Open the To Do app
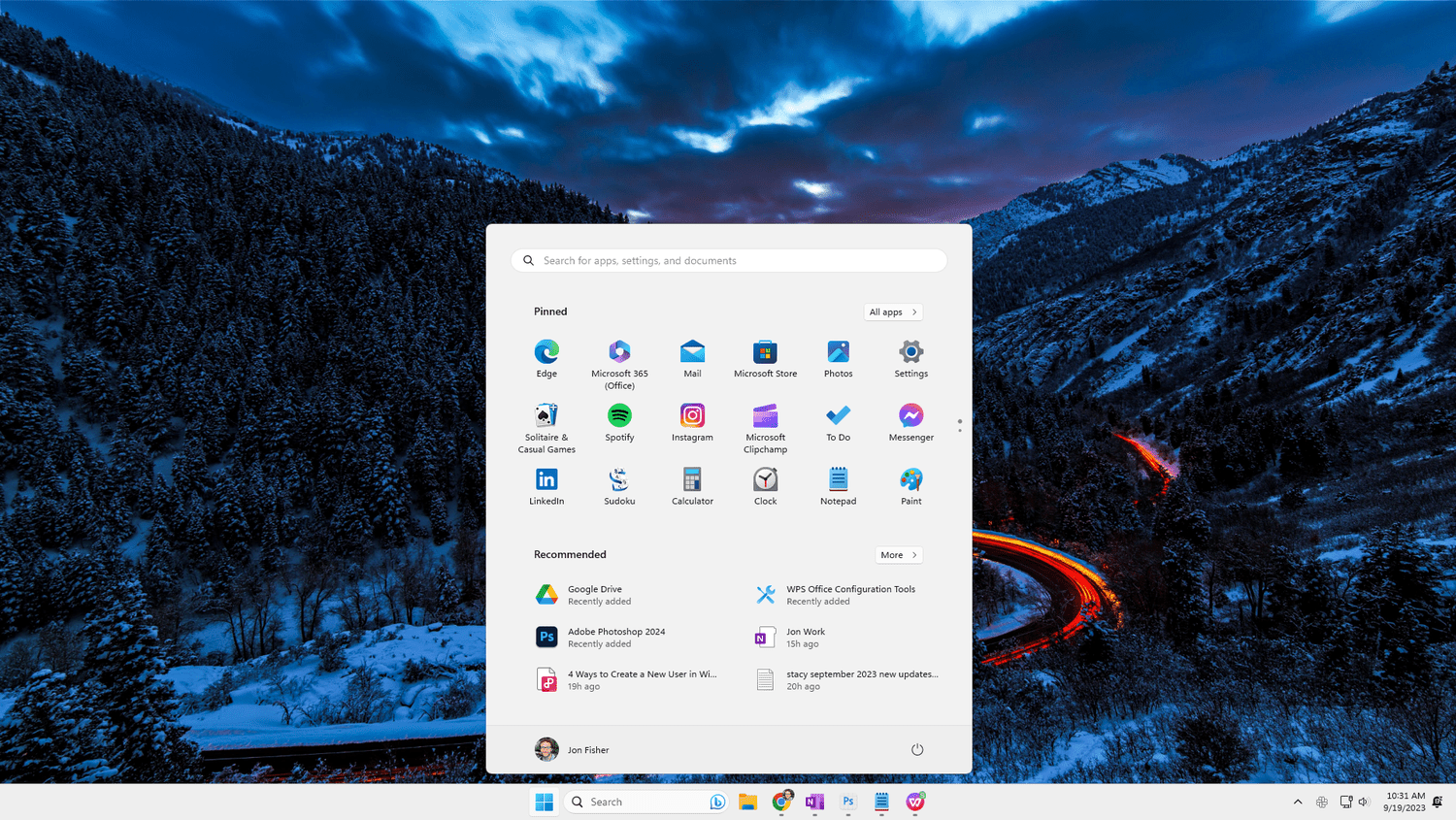Viewport: 1456px width, 820px height. pos(838,423)
